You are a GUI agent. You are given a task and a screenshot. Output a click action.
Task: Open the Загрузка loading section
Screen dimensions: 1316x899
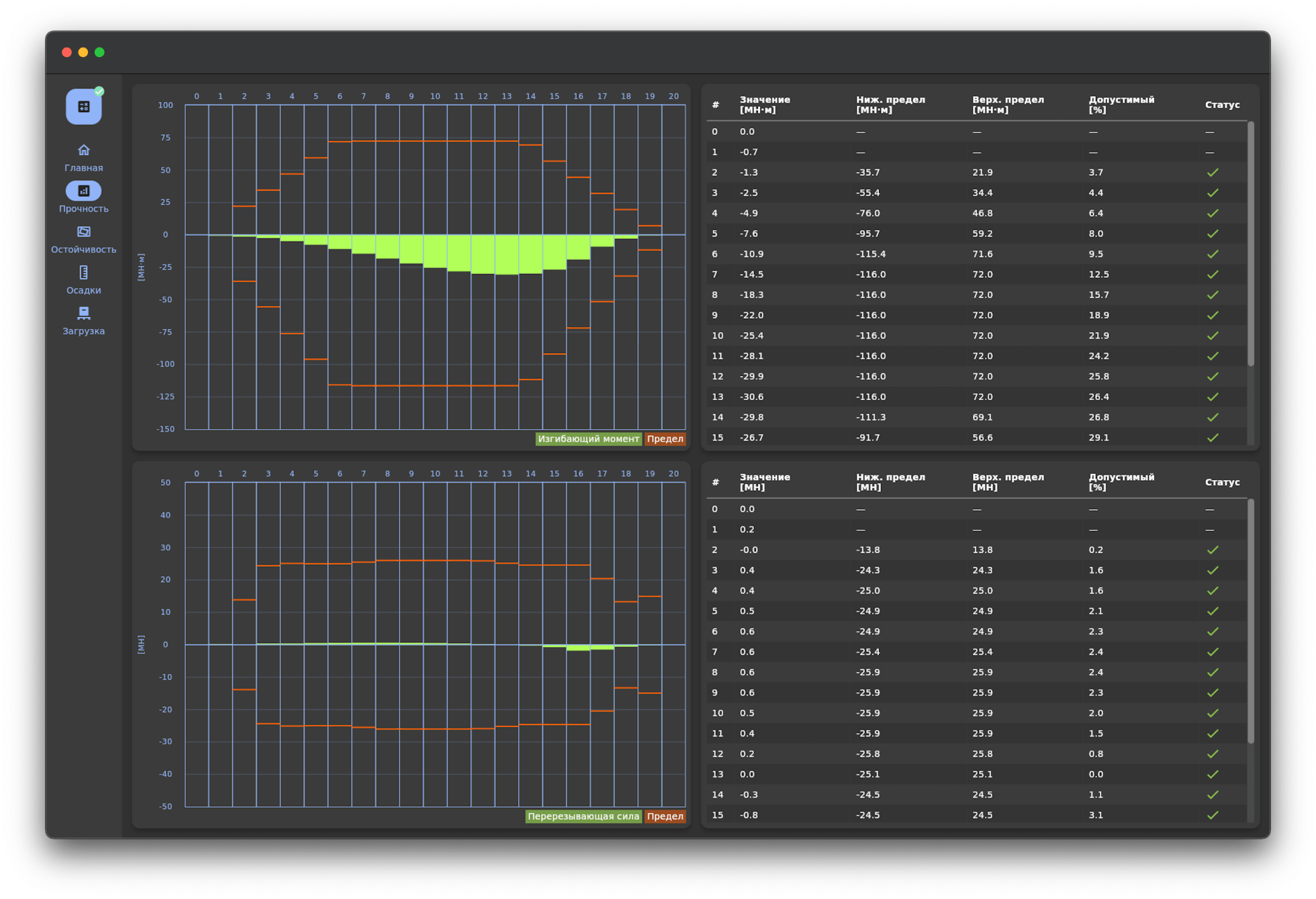[x=83, y=321]
